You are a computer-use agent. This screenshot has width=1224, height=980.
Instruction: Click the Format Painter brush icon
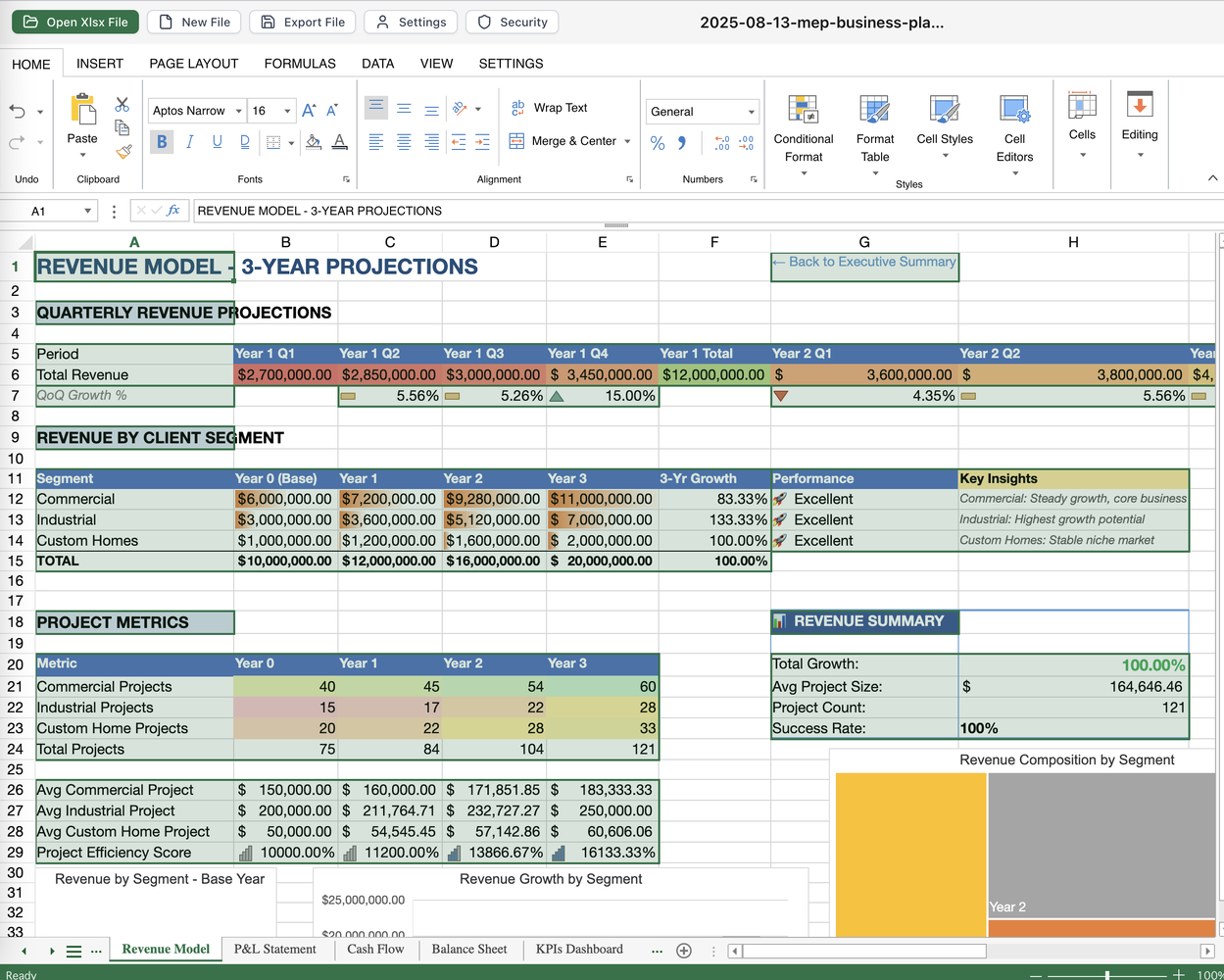(x=123, y=151)
